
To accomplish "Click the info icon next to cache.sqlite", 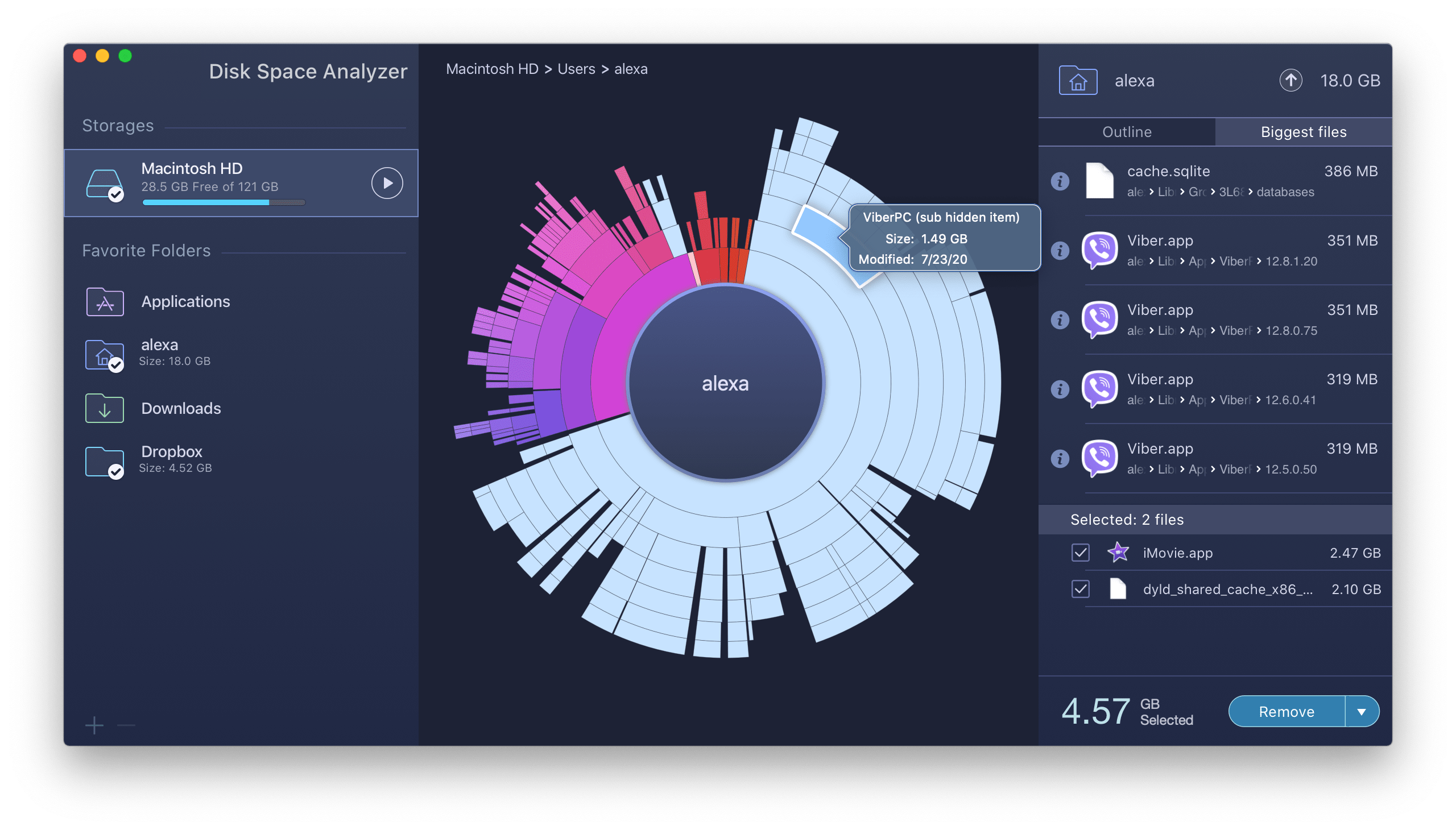I will 1057,182.
